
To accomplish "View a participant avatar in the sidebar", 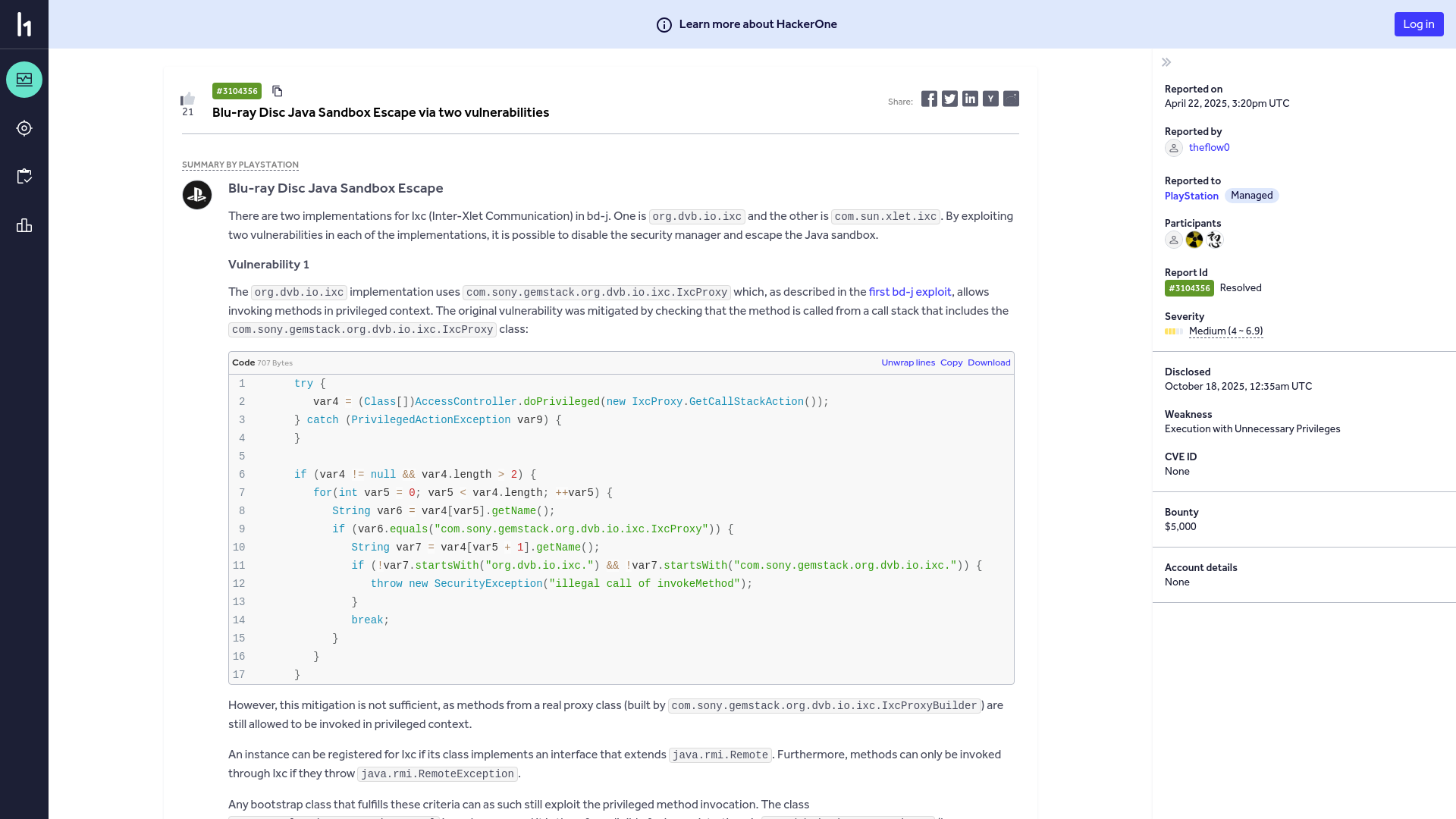I will tap(1194, 240).
